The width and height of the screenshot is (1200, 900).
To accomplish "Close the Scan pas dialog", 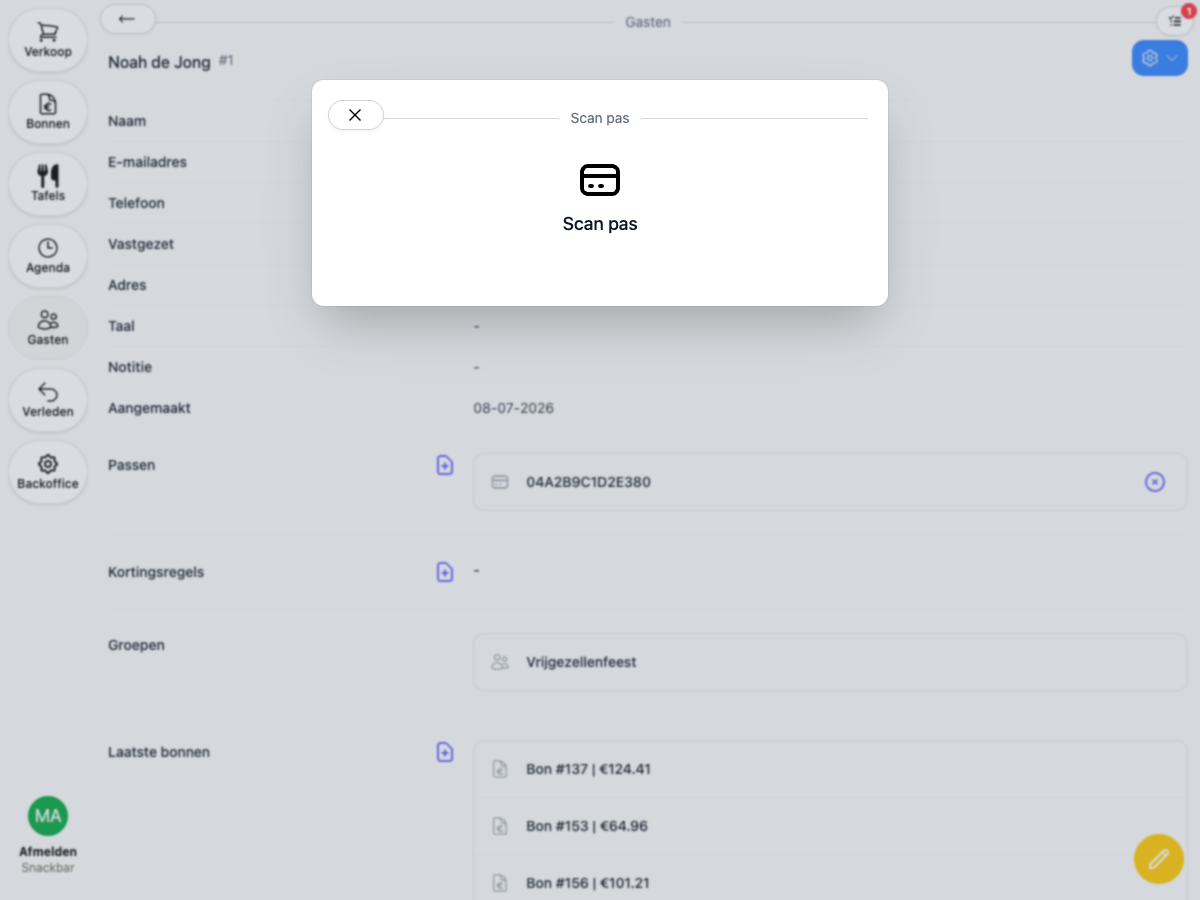I will coord(355,115).
